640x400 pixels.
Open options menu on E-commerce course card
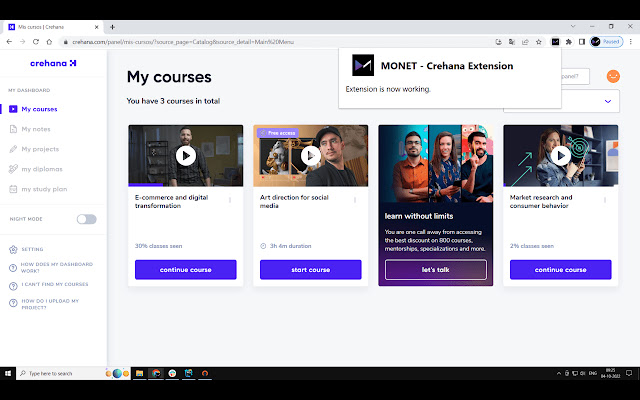click(x=230, y=200)
